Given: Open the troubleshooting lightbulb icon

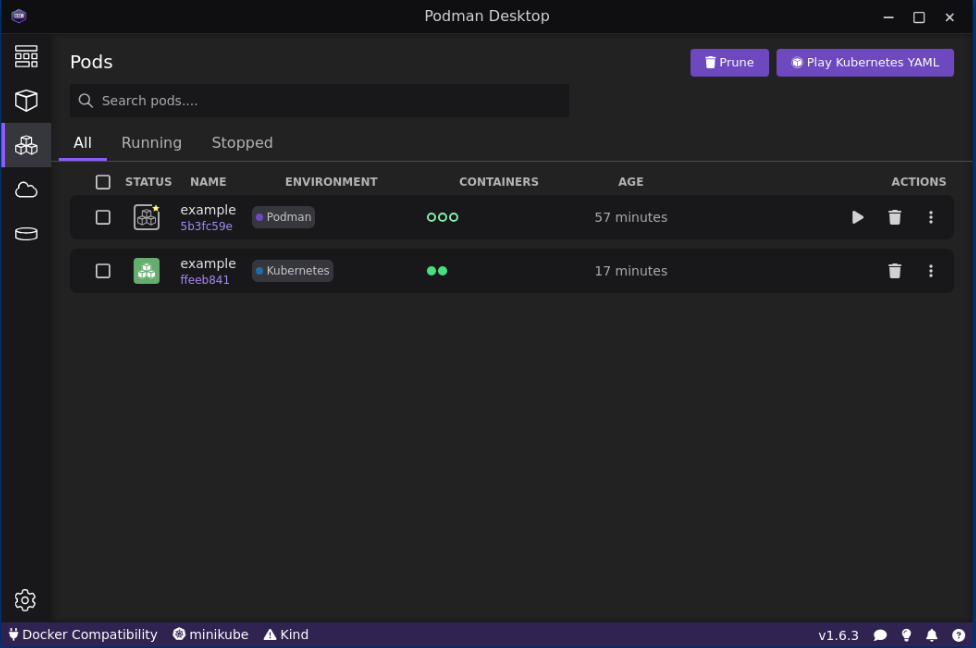Looking at the screenshot, I should tap(906, 635).
